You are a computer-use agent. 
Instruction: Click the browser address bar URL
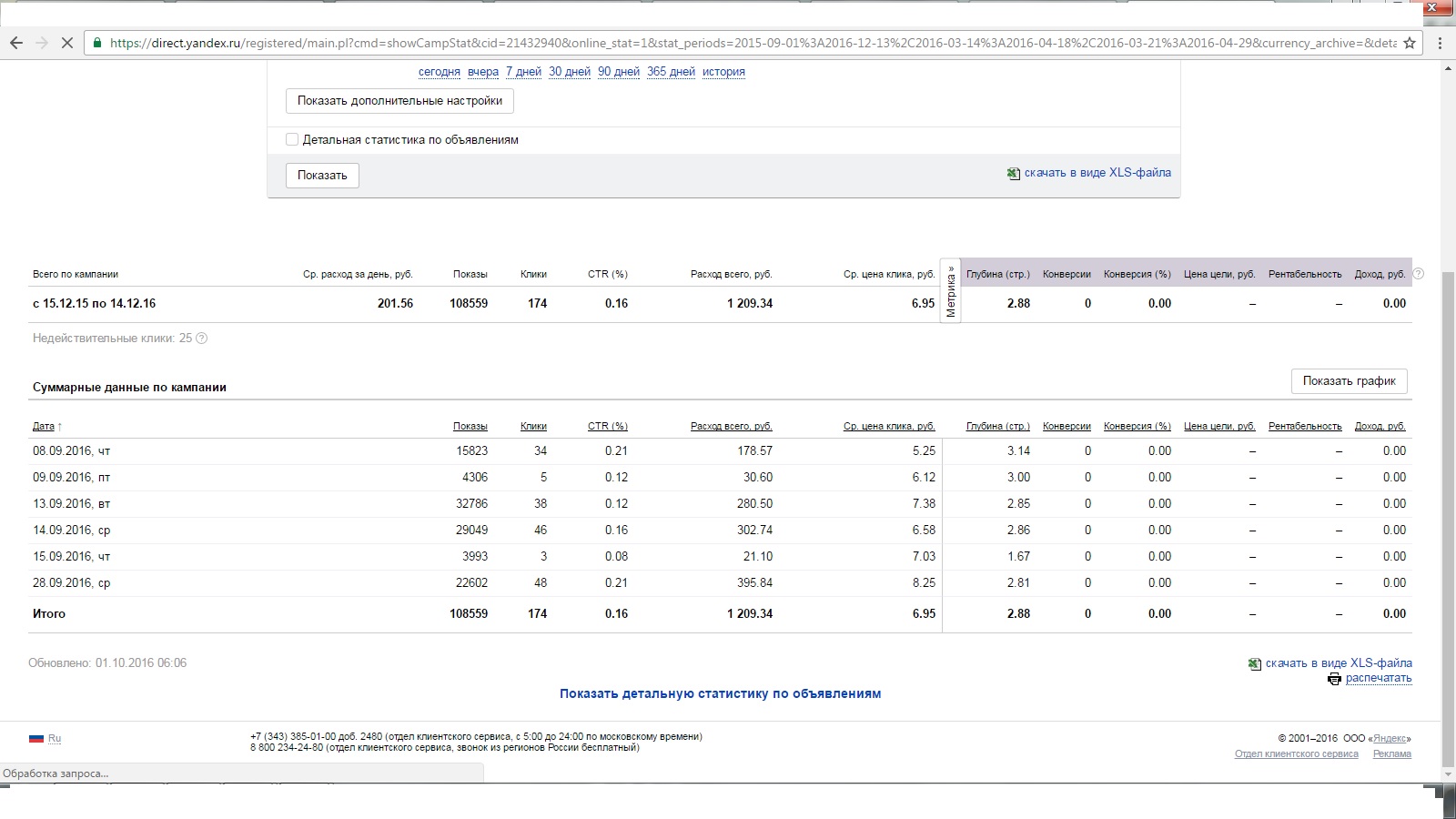pyautogui.click(x=753, y=43)
